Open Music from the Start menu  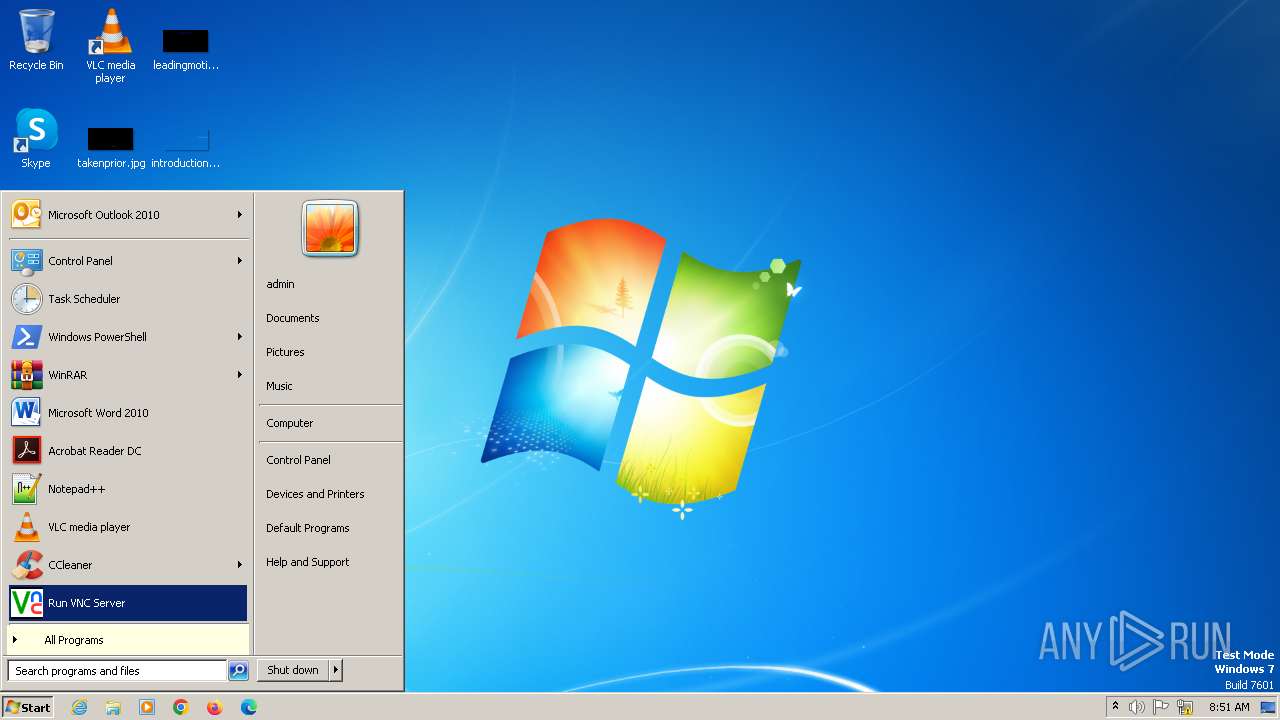(x=279, y=386)
